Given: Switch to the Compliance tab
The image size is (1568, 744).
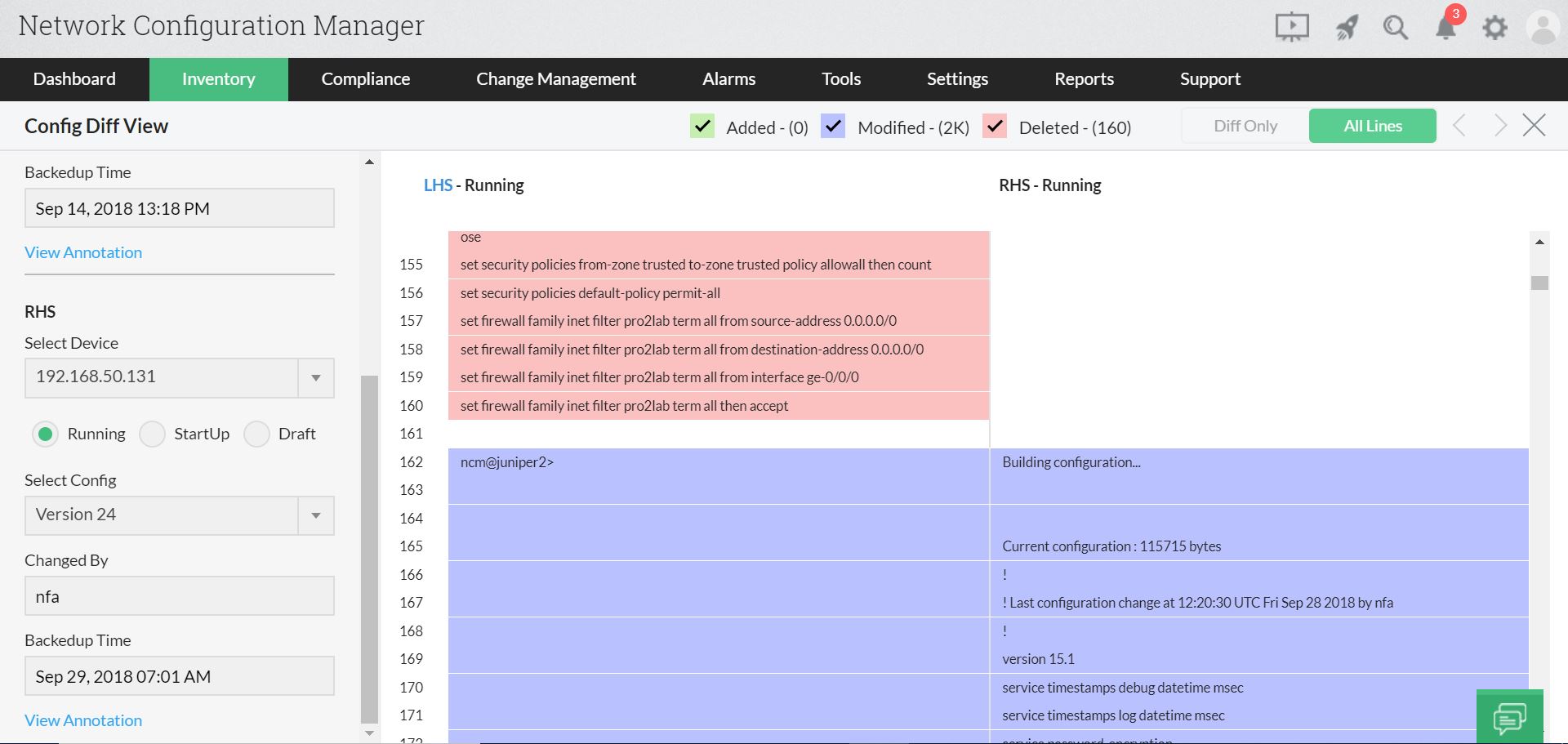Looking at the screenshot, I should point(365,79).
